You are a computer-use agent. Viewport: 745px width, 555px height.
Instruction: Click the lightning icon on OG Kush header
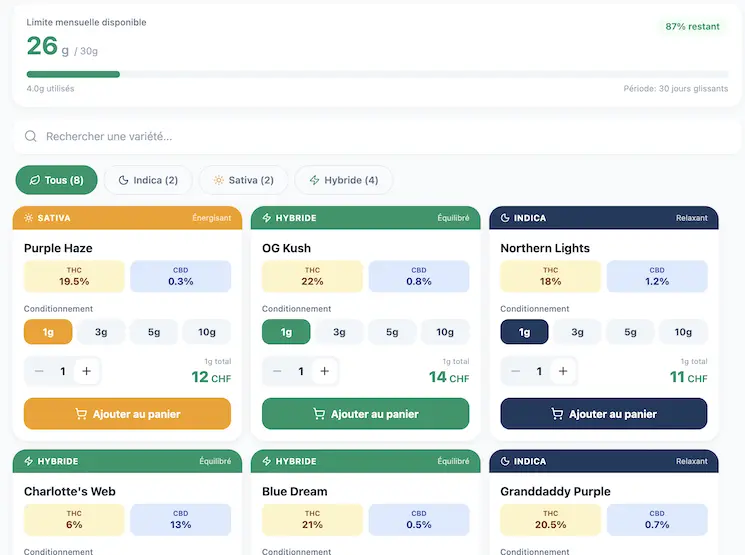(267, 218)
